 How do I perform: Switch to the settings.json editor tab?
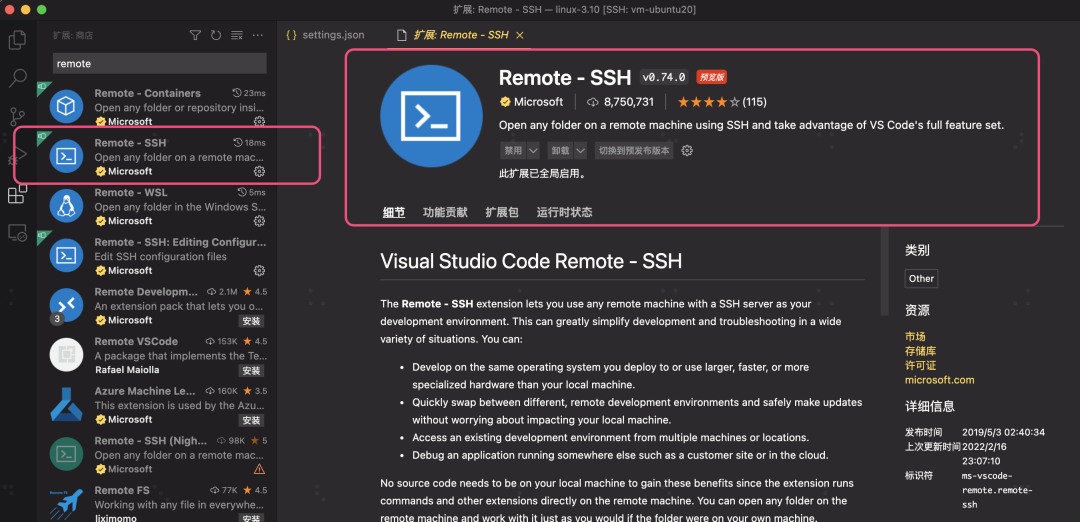click(325, 35)
